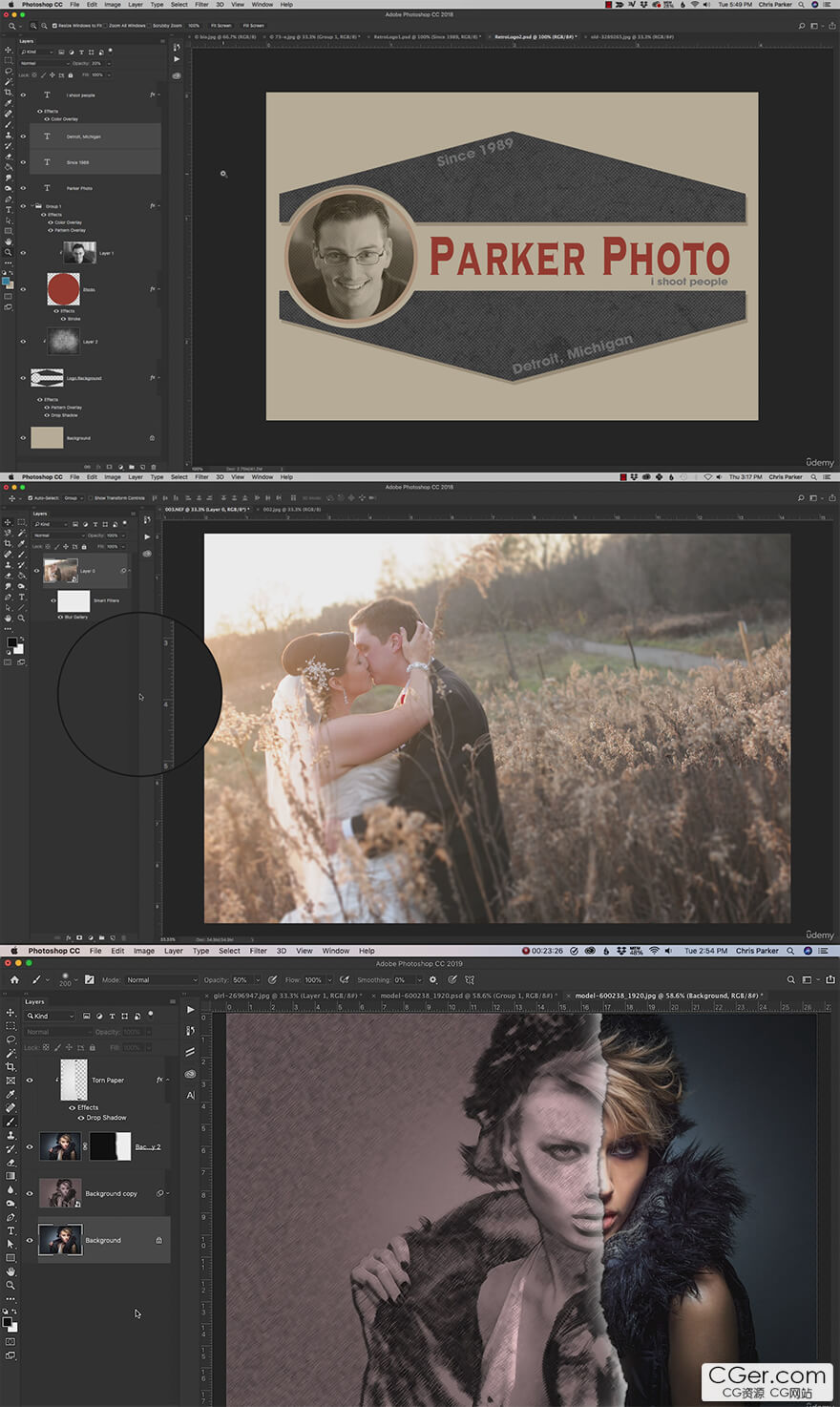The image size is (840, 1407).
Task: Select the Healing Brush tool in the model window
Action: pos(10,1108)
